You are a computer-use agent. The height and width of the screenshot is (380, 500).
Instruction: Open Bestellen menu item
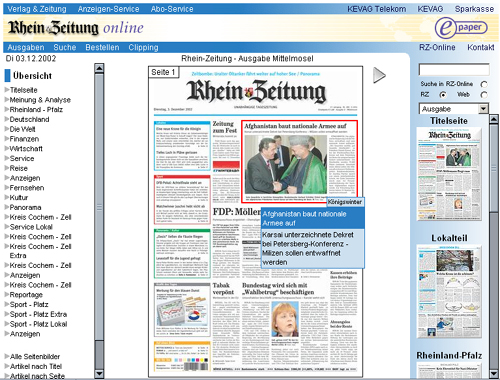coord(102,47)
